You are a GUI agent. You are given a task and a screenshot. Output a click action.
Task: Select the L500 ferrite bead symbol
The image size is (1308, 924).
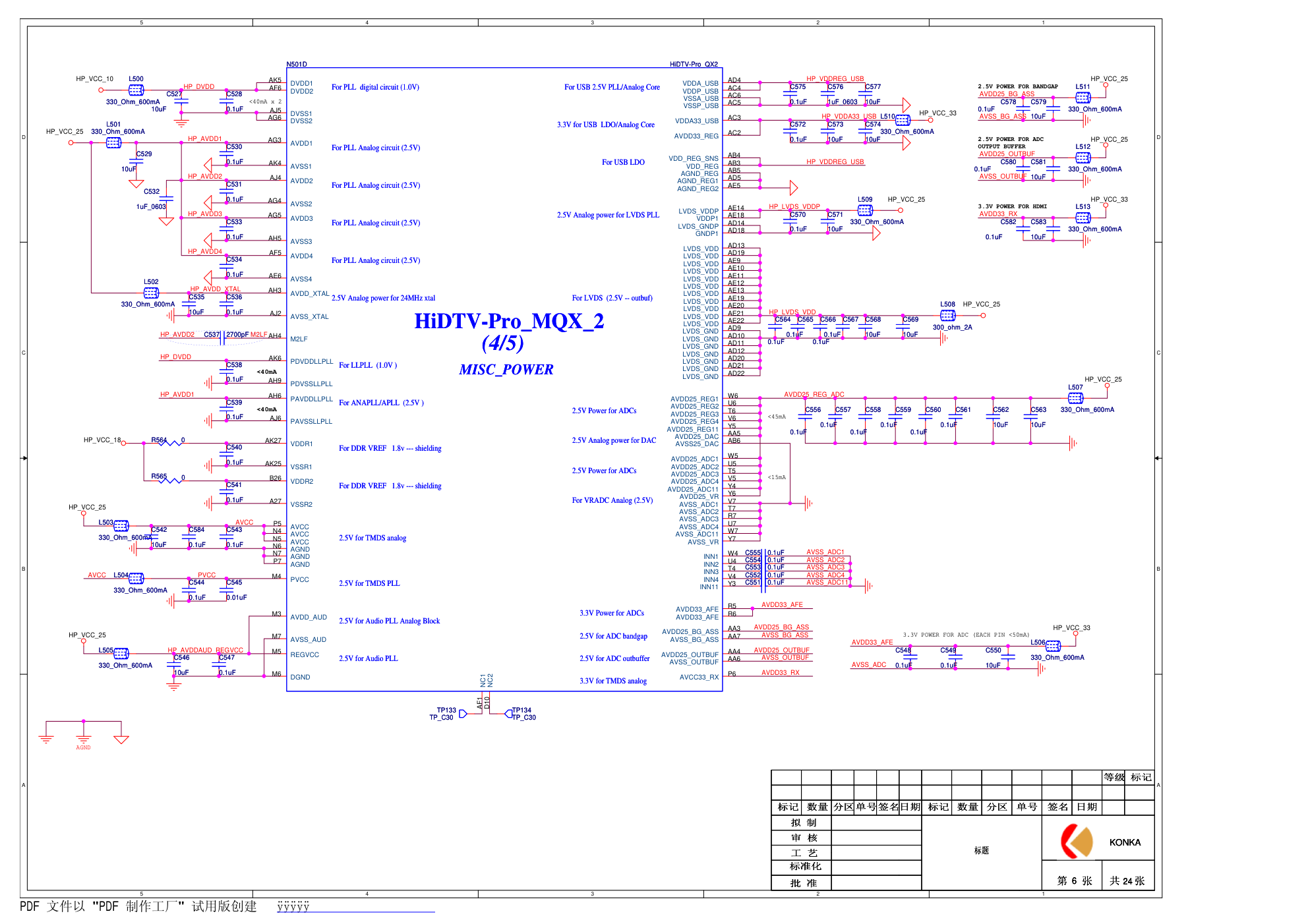click(136, 90)
